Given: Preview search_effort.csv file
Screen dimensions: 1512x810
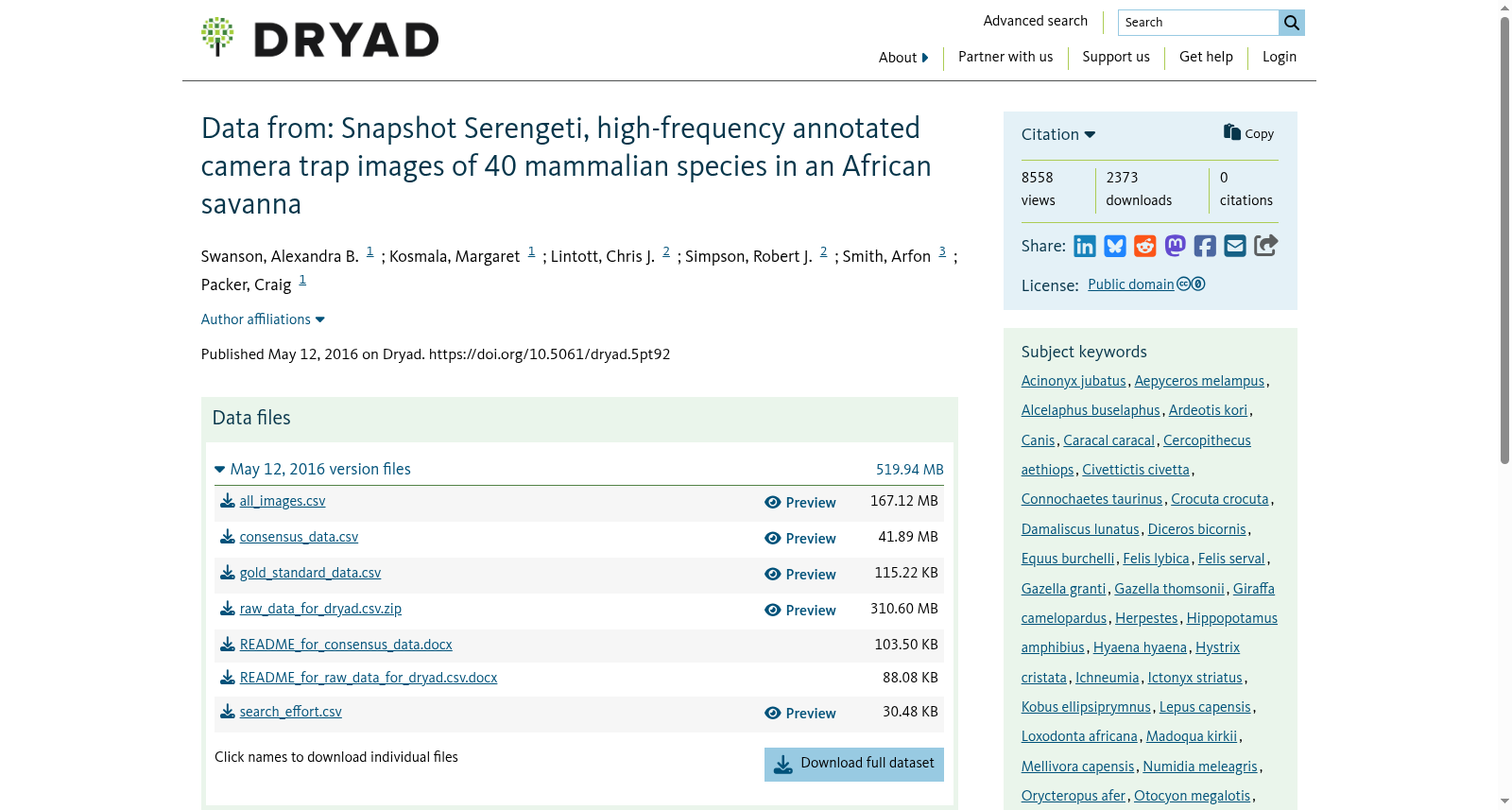Looking at the screenshot, I should click(x=800, y=714).
